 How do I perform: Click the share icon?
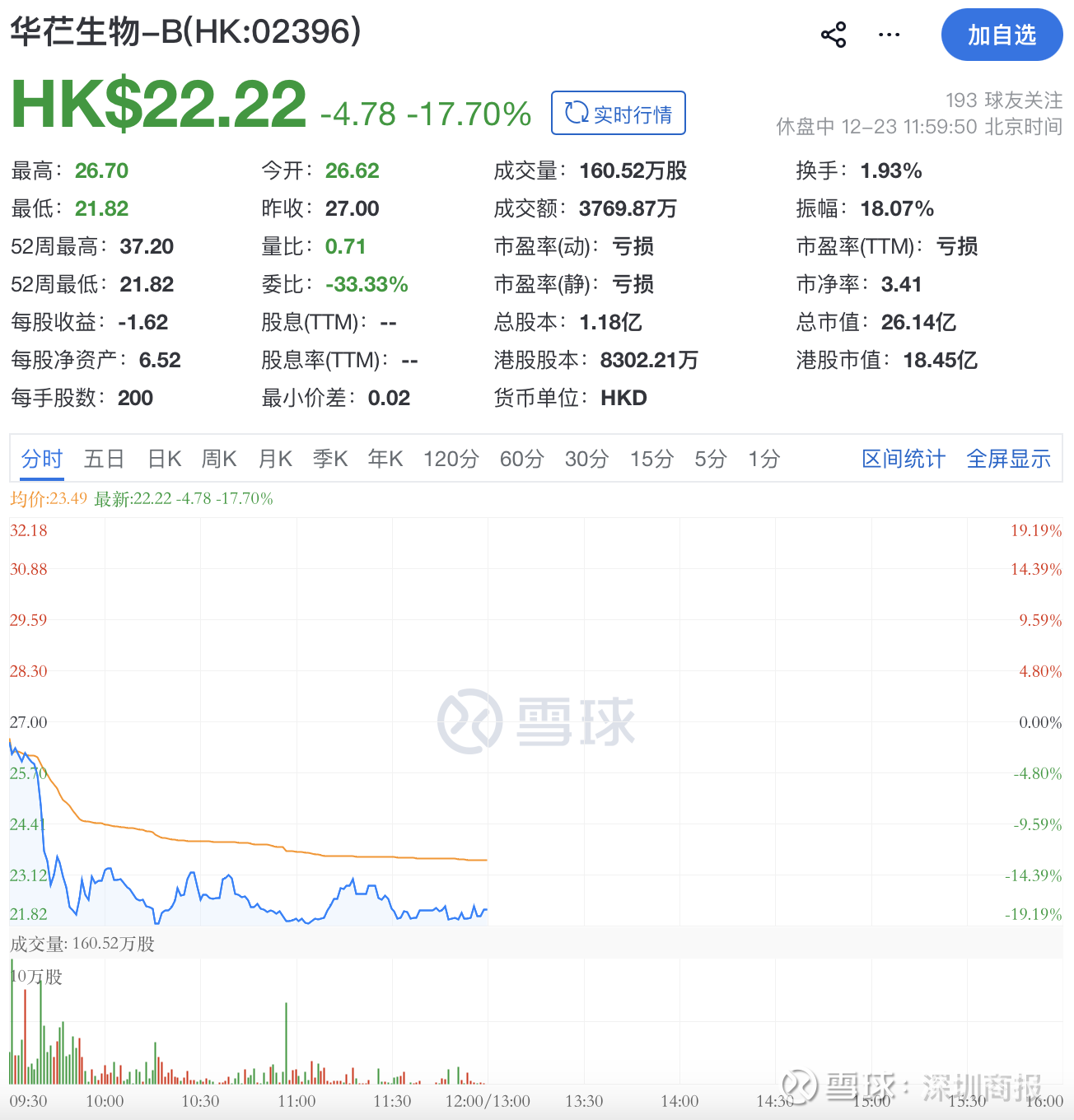[x=834, y=35]
